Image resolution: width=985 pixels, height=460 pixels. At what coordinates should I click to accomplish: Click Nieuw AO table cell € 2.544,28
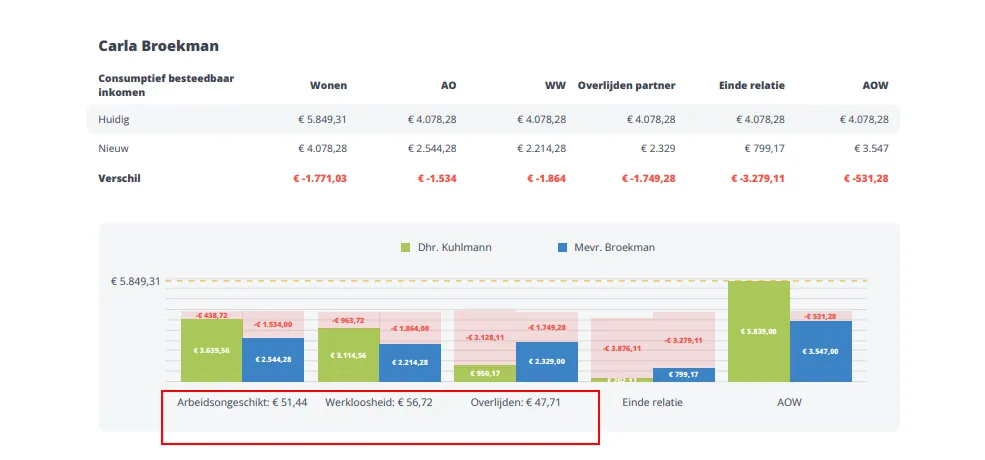[x=432, y=149]
